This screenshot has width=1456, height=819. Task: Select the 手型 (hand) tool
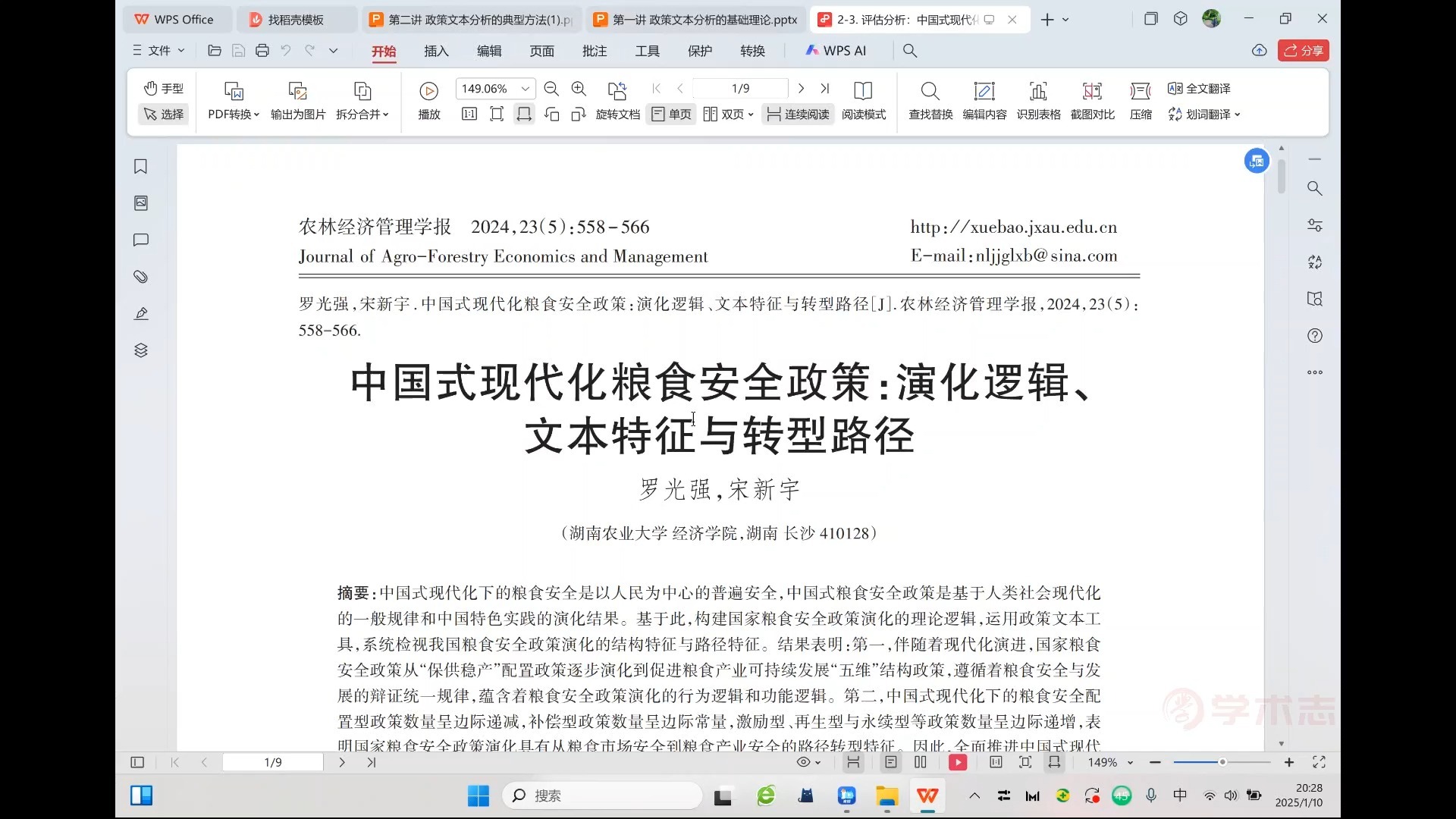163,88
